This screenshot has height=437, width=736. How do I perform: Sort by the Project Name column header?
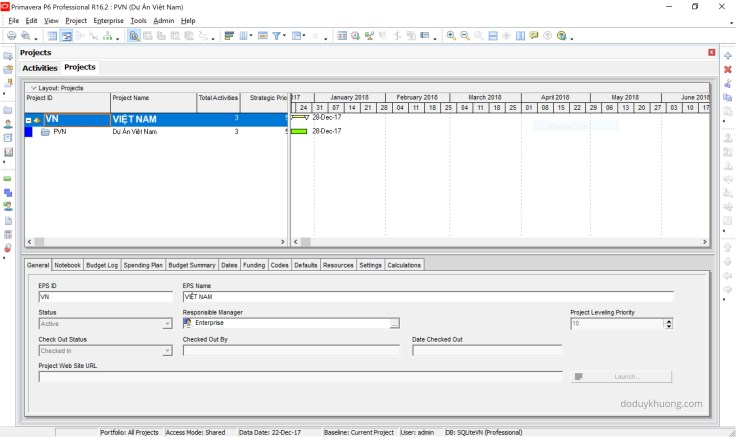point(153,103)
